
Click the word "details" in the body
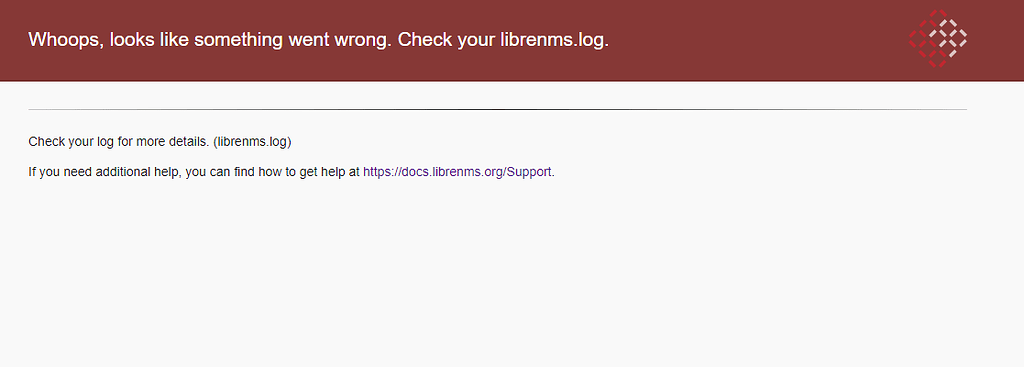click(191, 141)
